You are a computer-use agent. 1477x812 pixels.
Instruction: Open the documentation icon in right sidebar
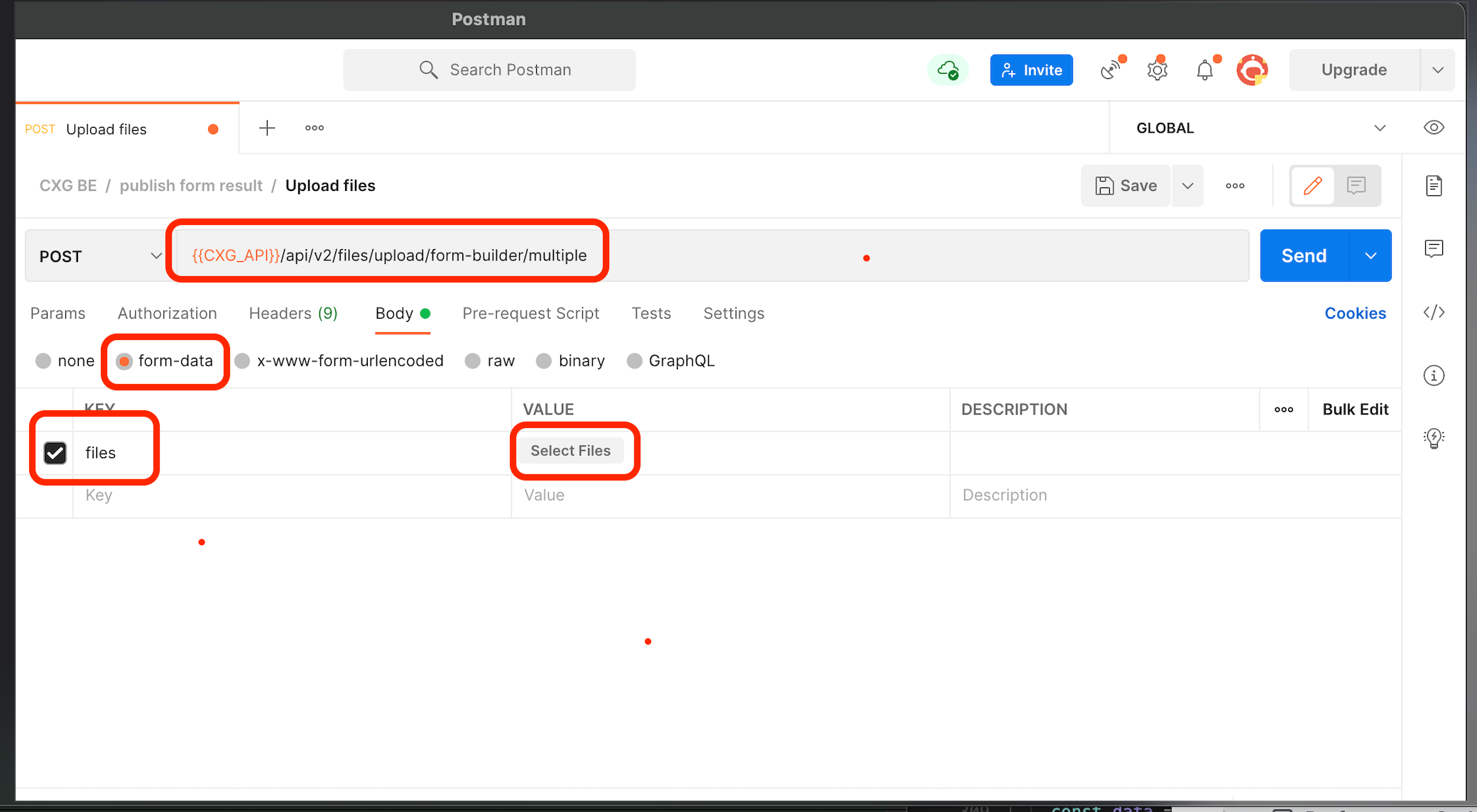1434,186
